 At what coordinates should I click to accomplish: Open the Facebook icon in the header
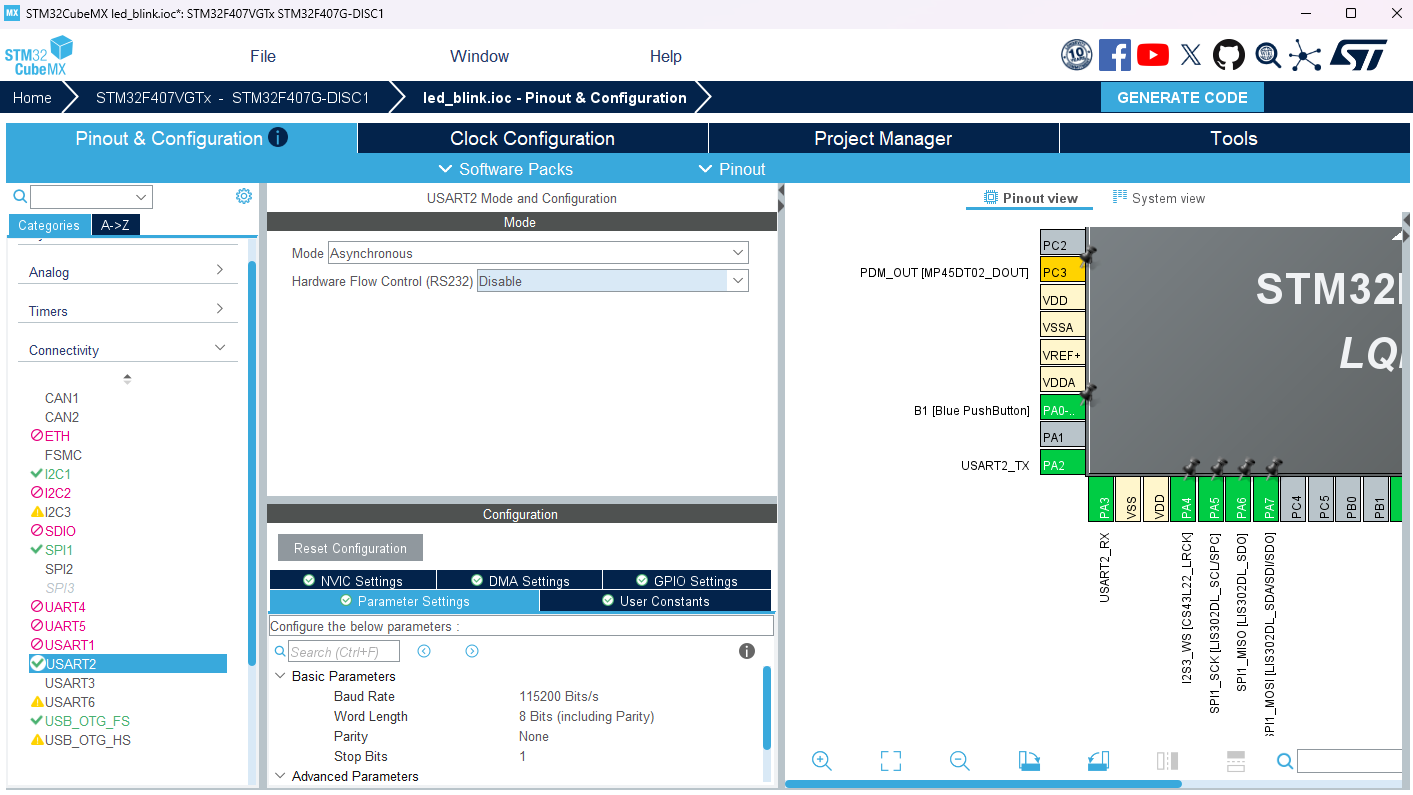pyautogui.click(x=1115, y=55)
